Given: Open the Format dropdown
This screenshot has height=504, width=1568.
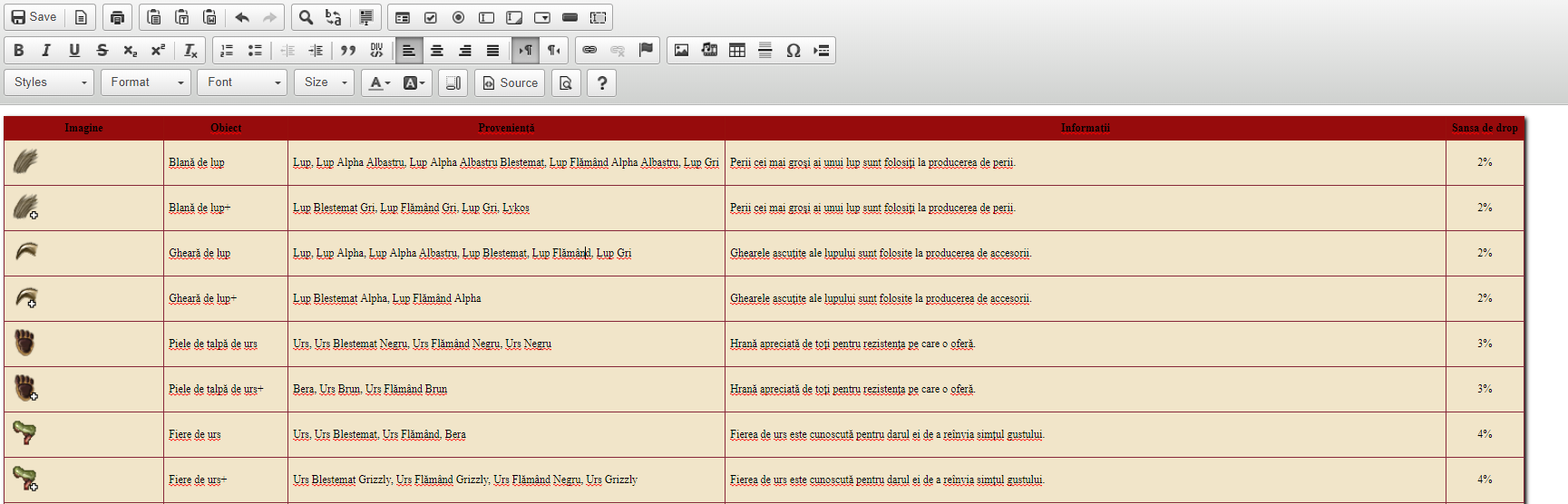Looking at the screenshot, I should click(146, 82).
